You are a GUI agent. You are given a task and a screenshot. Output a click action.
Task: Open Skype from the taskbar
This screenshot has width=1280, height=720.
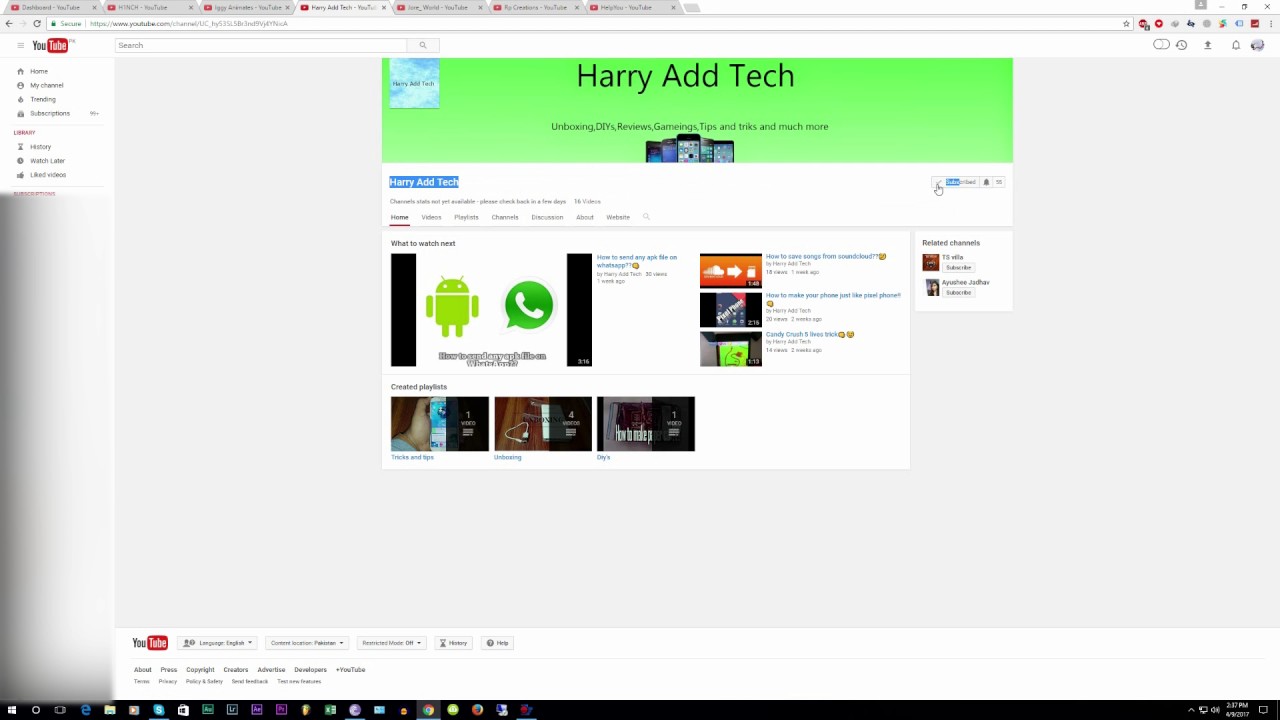[159, 710]
